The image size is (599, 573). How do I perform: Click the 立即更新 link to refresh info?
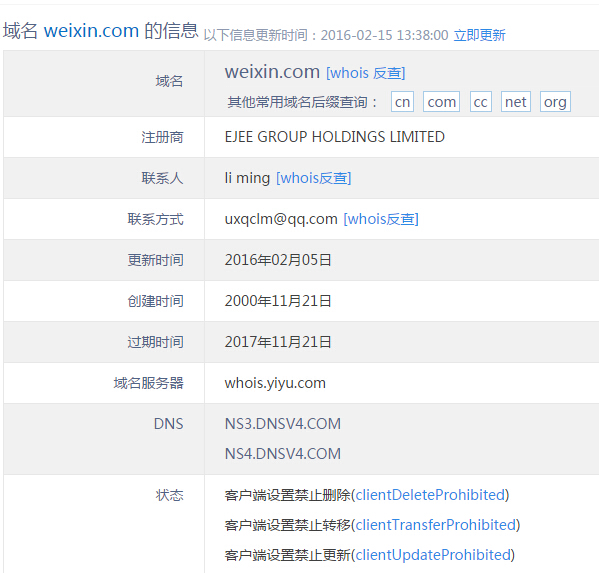tap(479, 35)
